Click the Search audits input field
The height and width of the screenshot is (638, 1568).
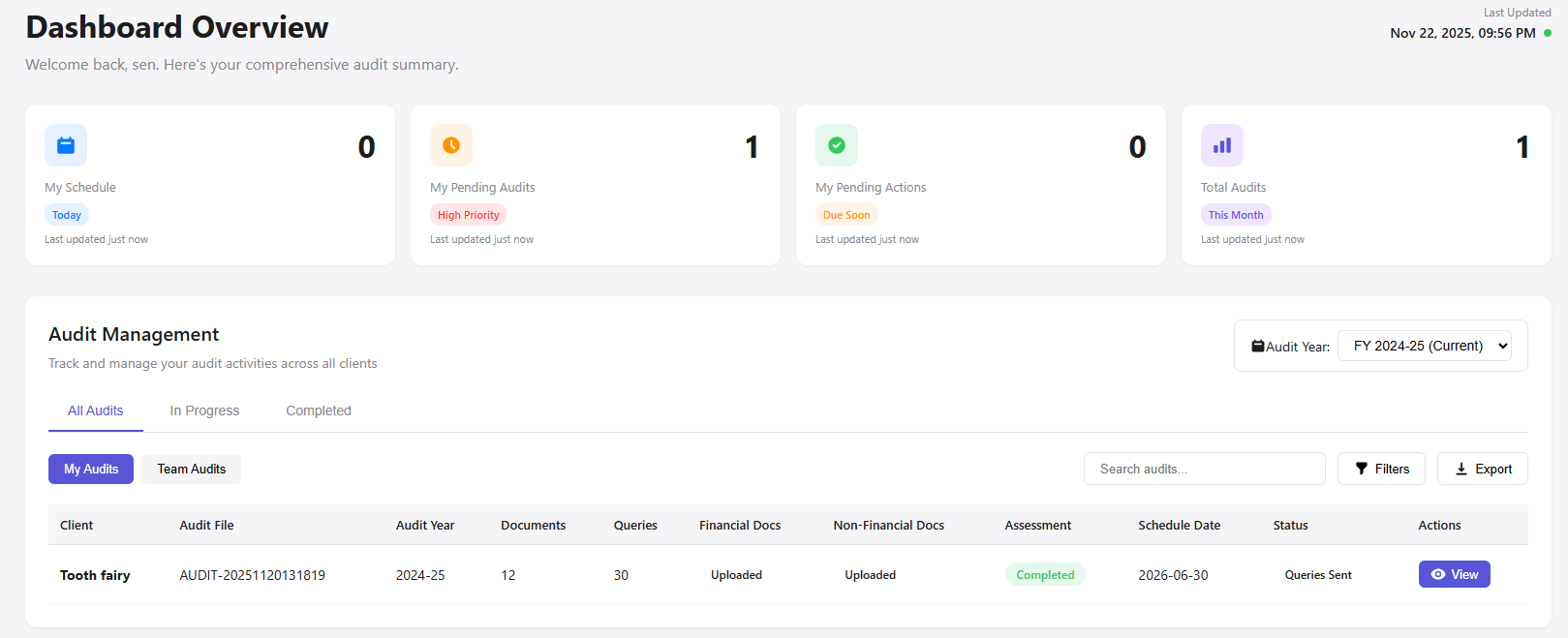1204,469
